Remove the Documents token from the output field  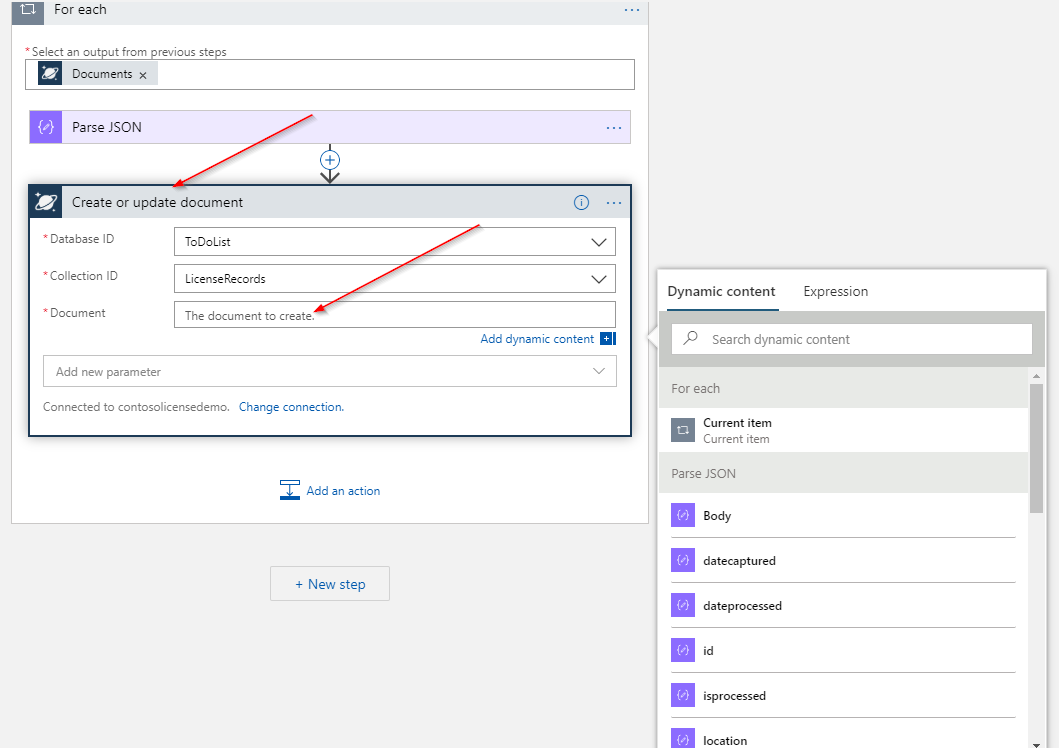(x=143, y=75)
